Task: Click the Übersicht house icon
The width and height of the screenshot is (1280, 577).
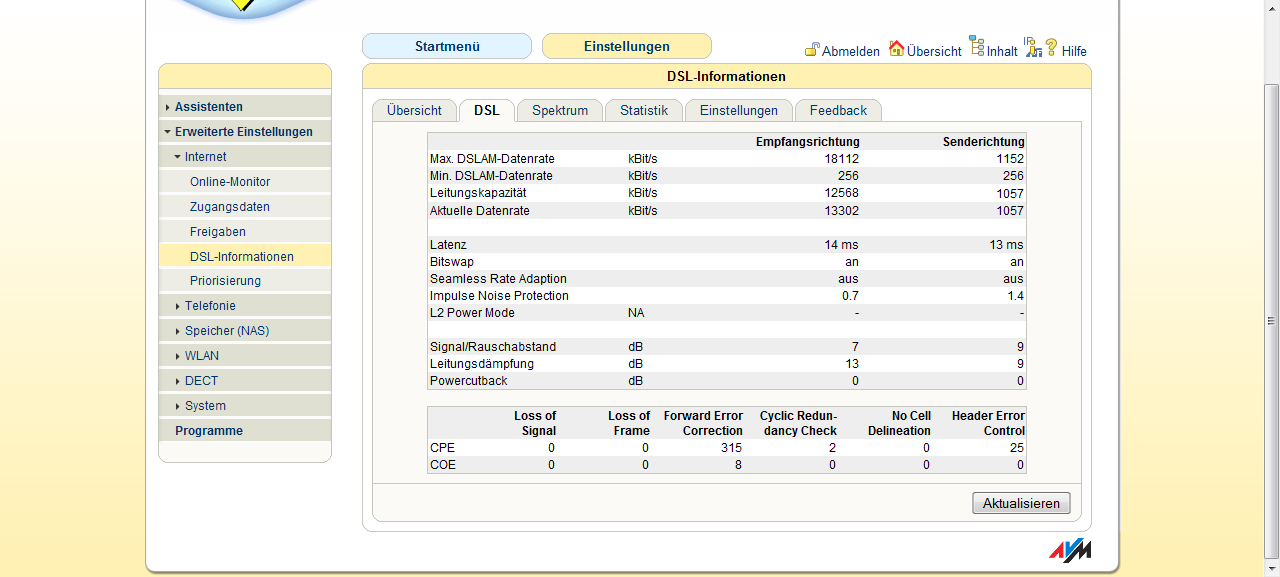Action: click(x=896, y=48)
